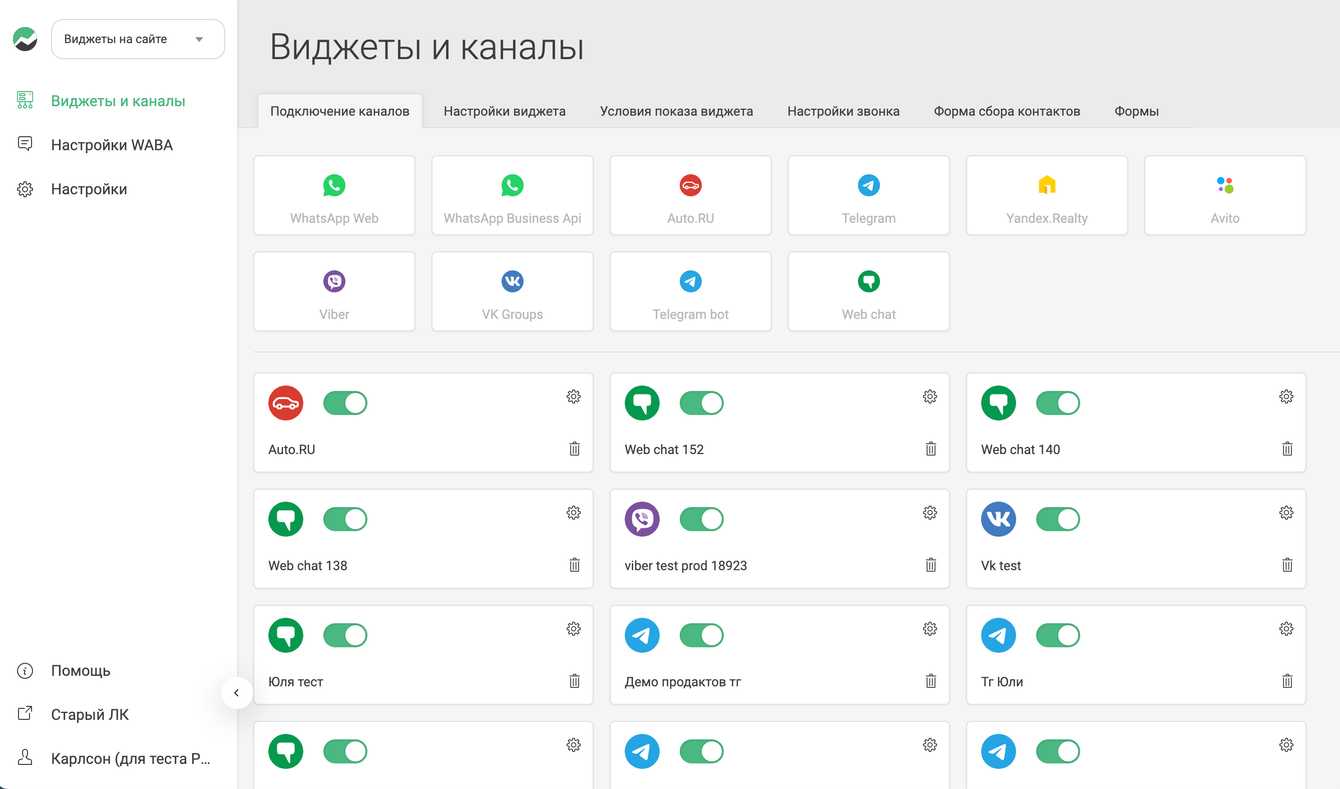Delete the Auto.RU connected channel
1340x789 pixels.
point(574,449)
